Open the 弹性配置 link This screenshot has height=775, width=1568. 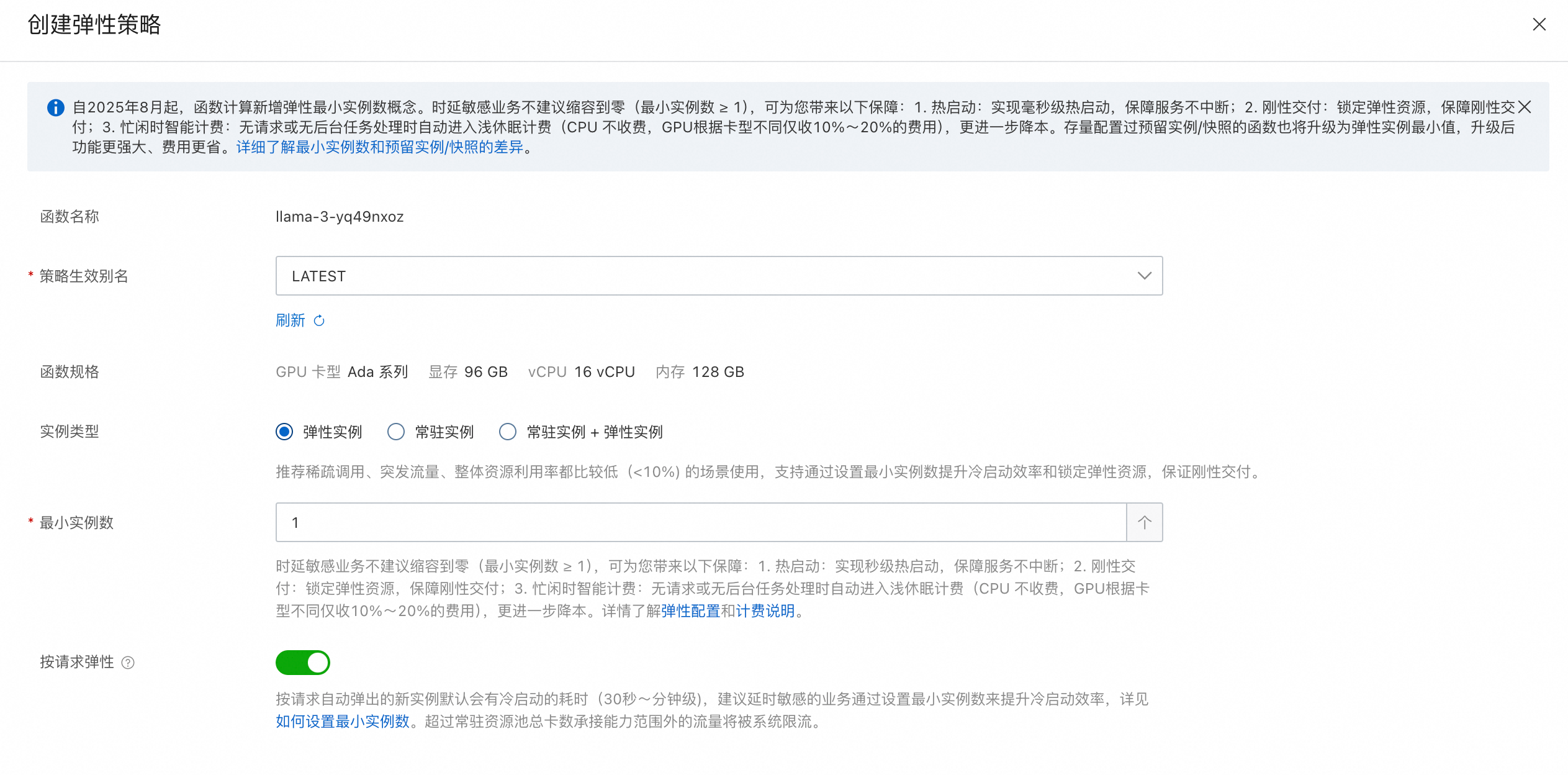pos(690,611)
